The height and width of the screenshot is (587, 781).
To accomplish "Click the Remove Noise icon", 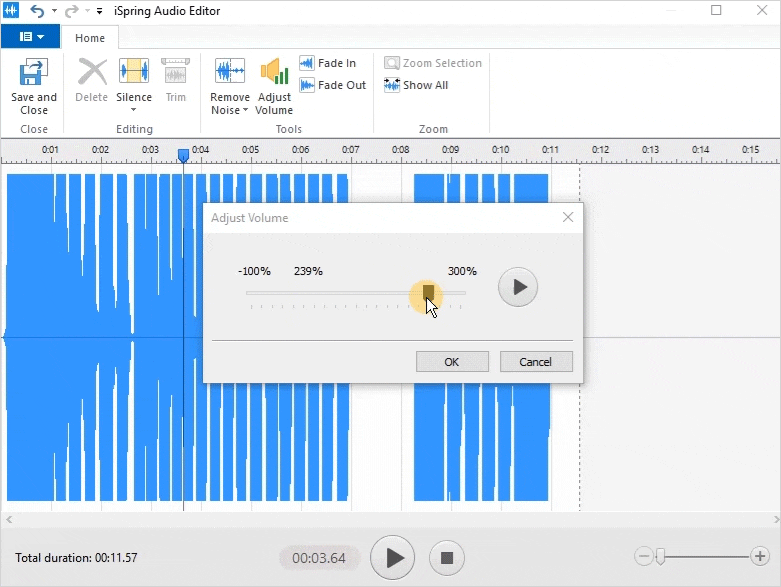I will coord(230,71).
